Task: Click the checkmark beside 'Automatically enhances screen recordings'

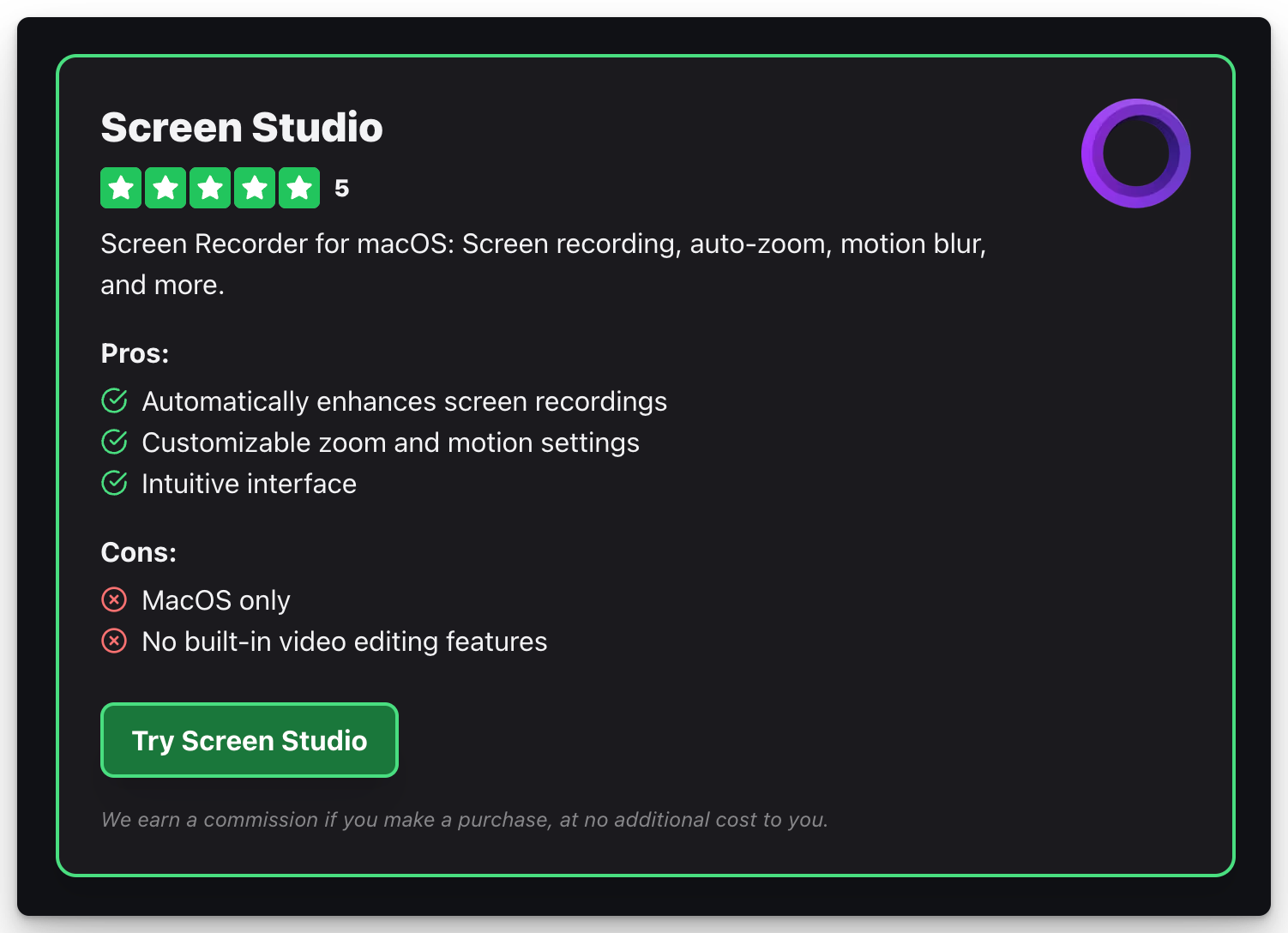Action: (114, 400)
